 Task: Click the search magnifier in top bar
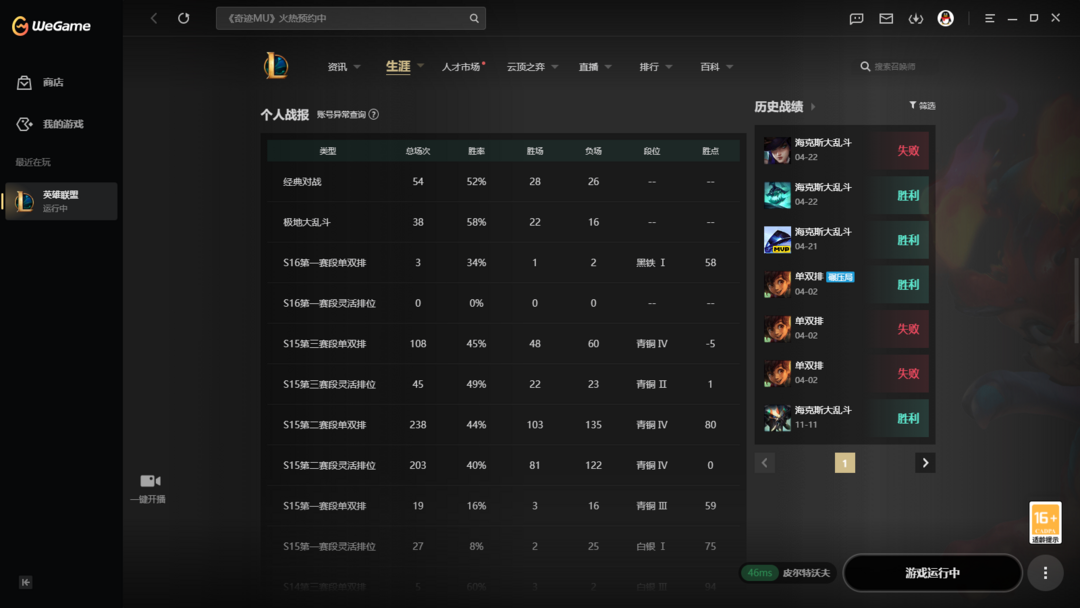(x=474, y=19)
